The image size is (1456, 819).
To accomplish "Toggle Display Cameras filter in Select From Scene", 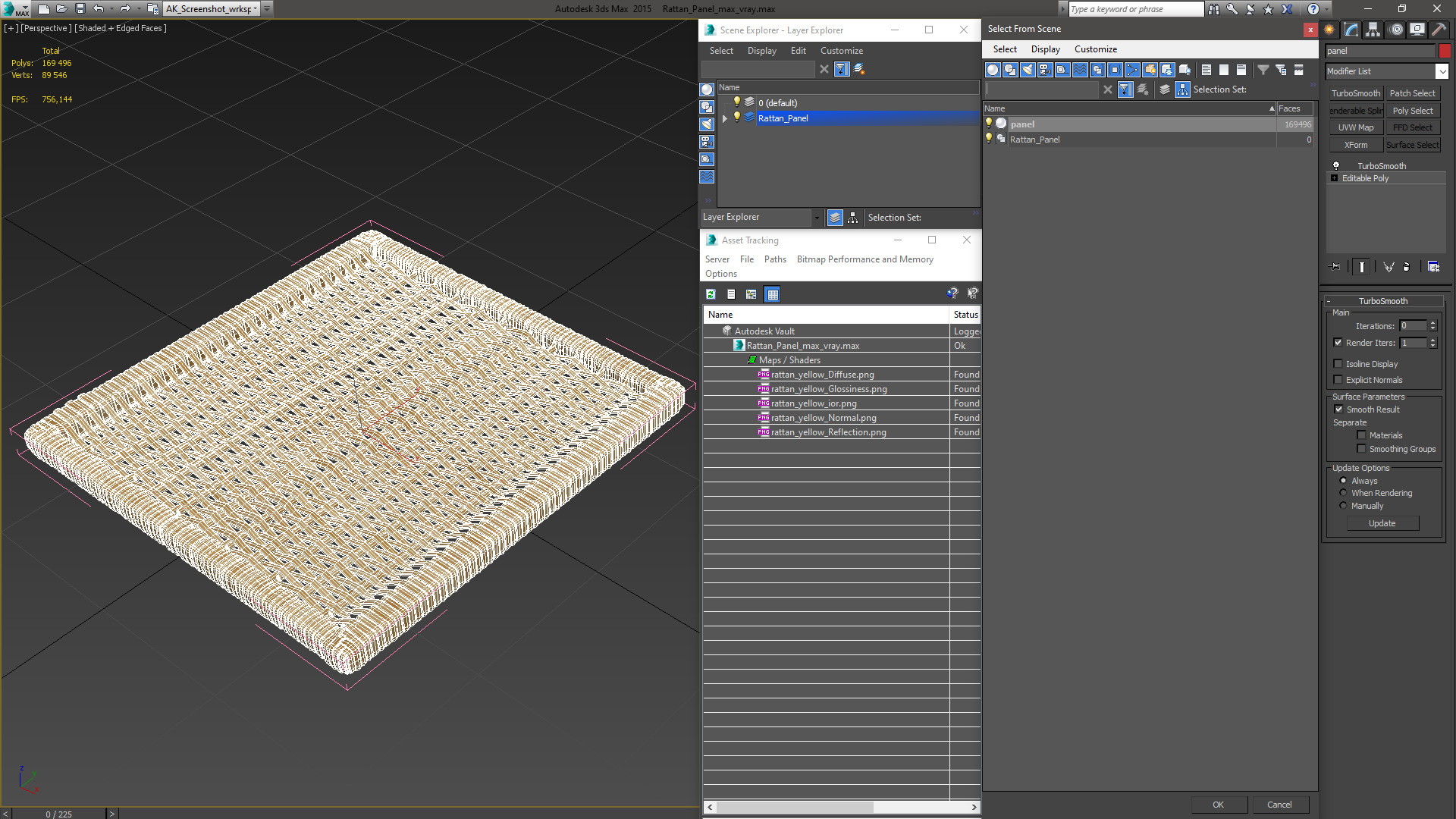I will (x=1045, y=70).
